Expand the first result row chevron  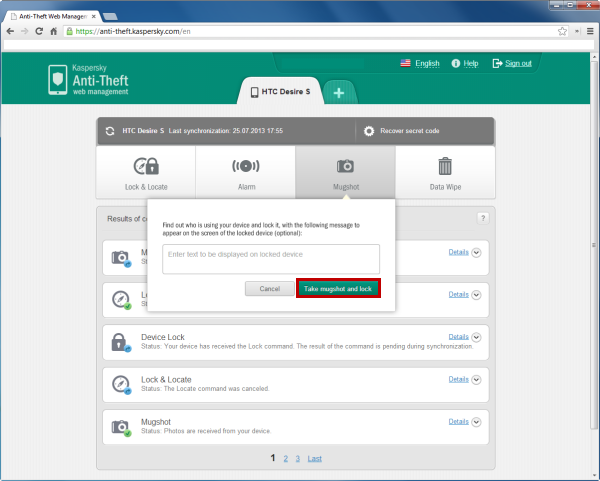[476, 253]
